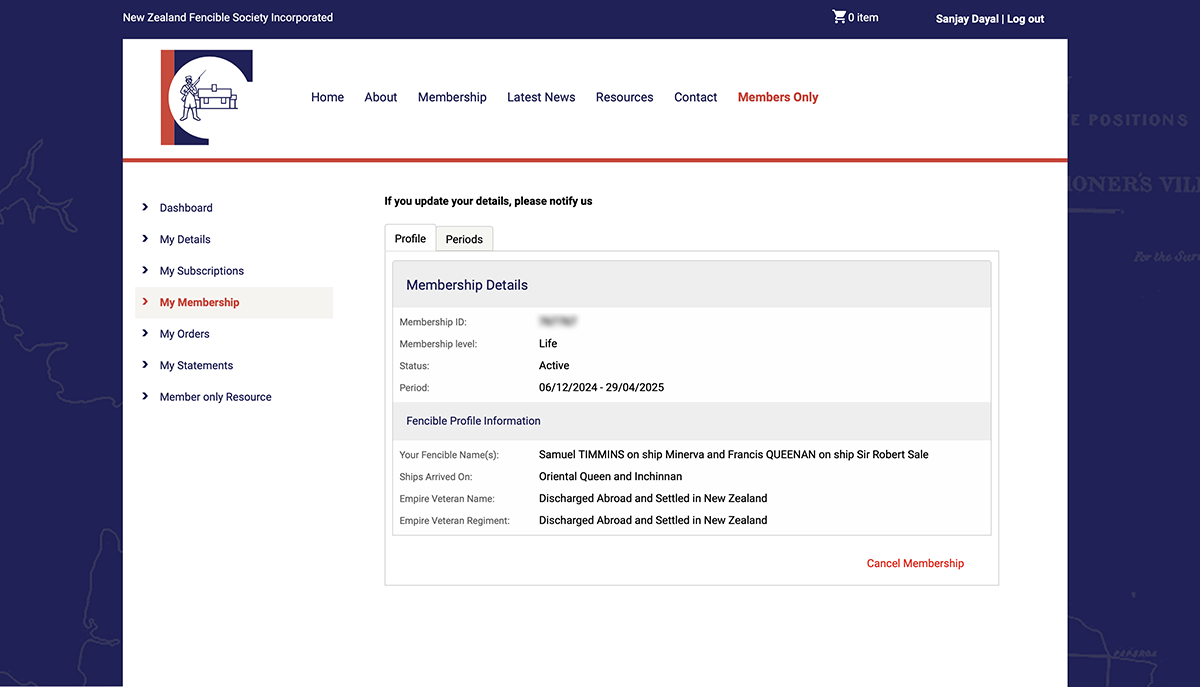Image resolution: width=1200 pixels, height=687 pixels.
Task: Click the chevron beside My Details
Action: [x=144, y=239]
